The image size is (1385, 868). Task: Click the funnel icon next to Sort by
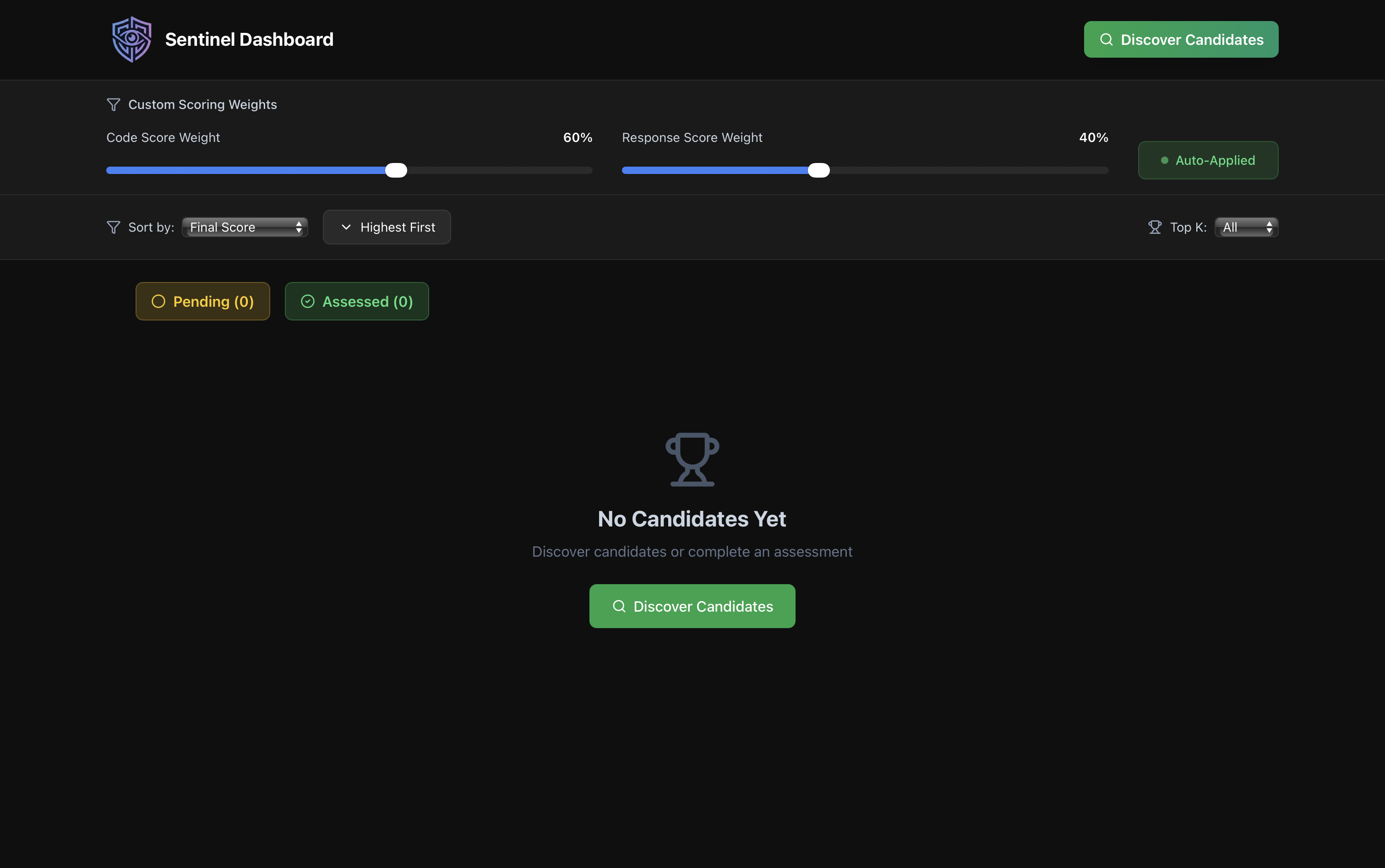pos(113,228)
